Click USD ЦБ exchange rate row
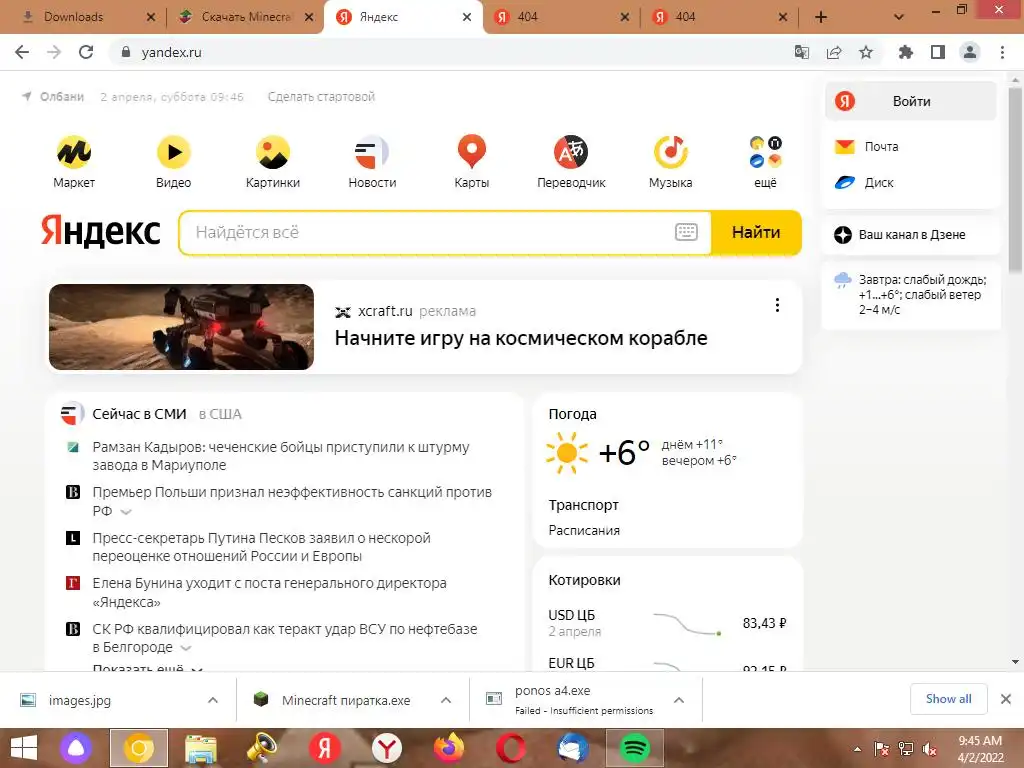The width and height of the screenshot is (1024, 768). tap(667, 623)
